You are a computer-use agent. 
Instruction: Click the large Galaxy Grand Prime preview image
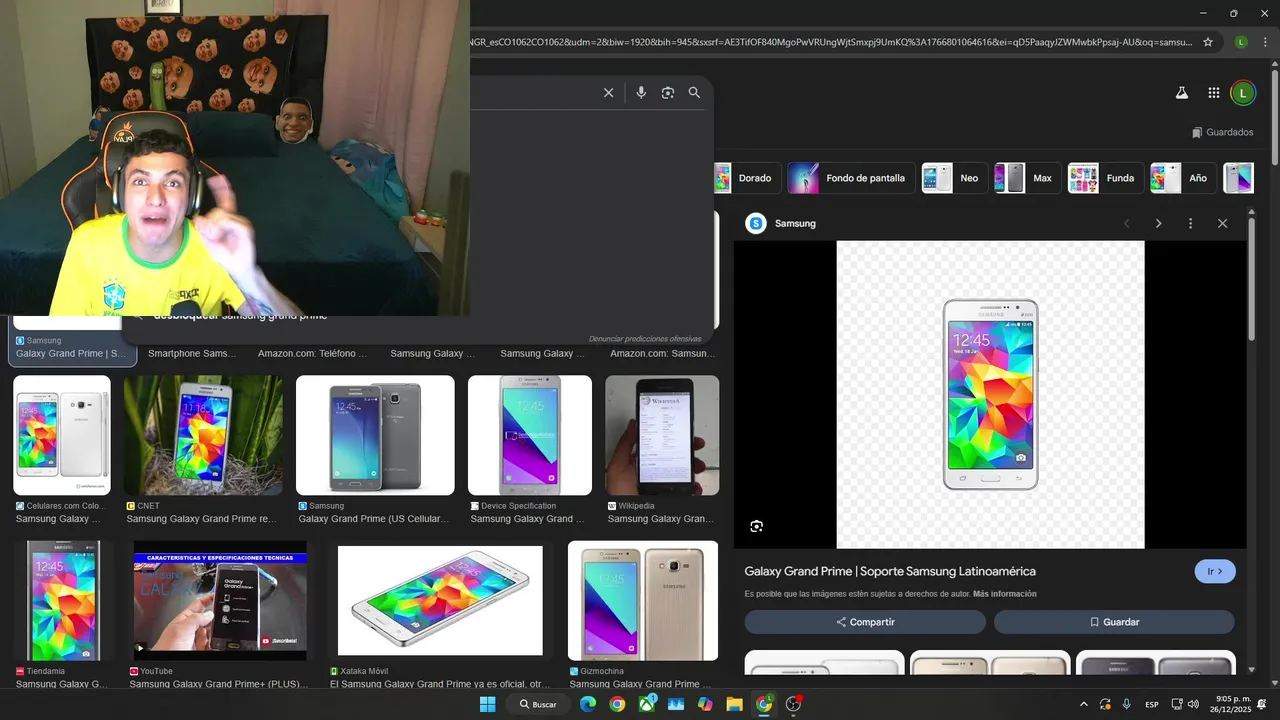[x=990, y=394]
